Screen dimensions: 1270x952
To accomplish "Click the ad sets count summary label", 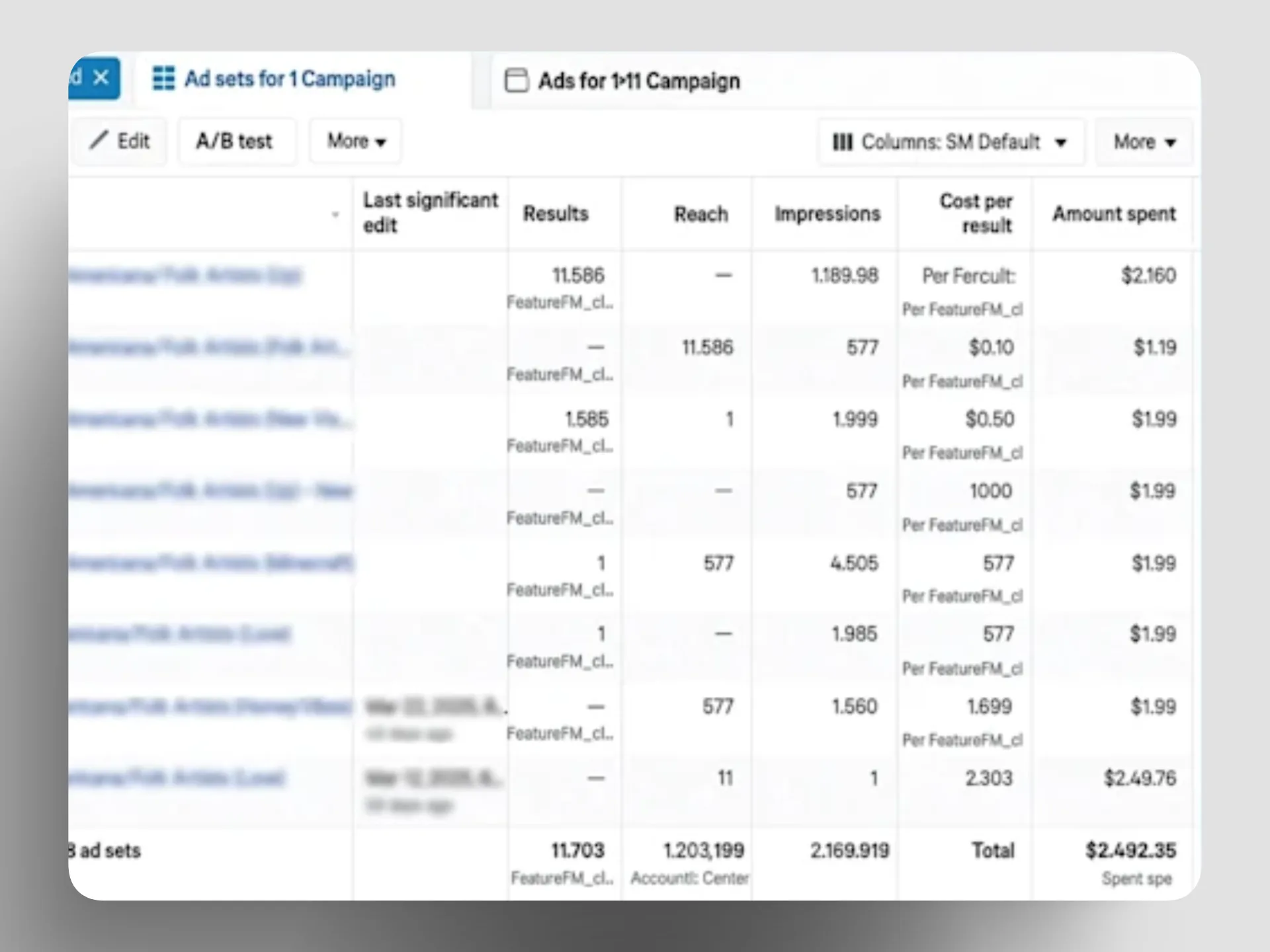I will tap(105, 850).
